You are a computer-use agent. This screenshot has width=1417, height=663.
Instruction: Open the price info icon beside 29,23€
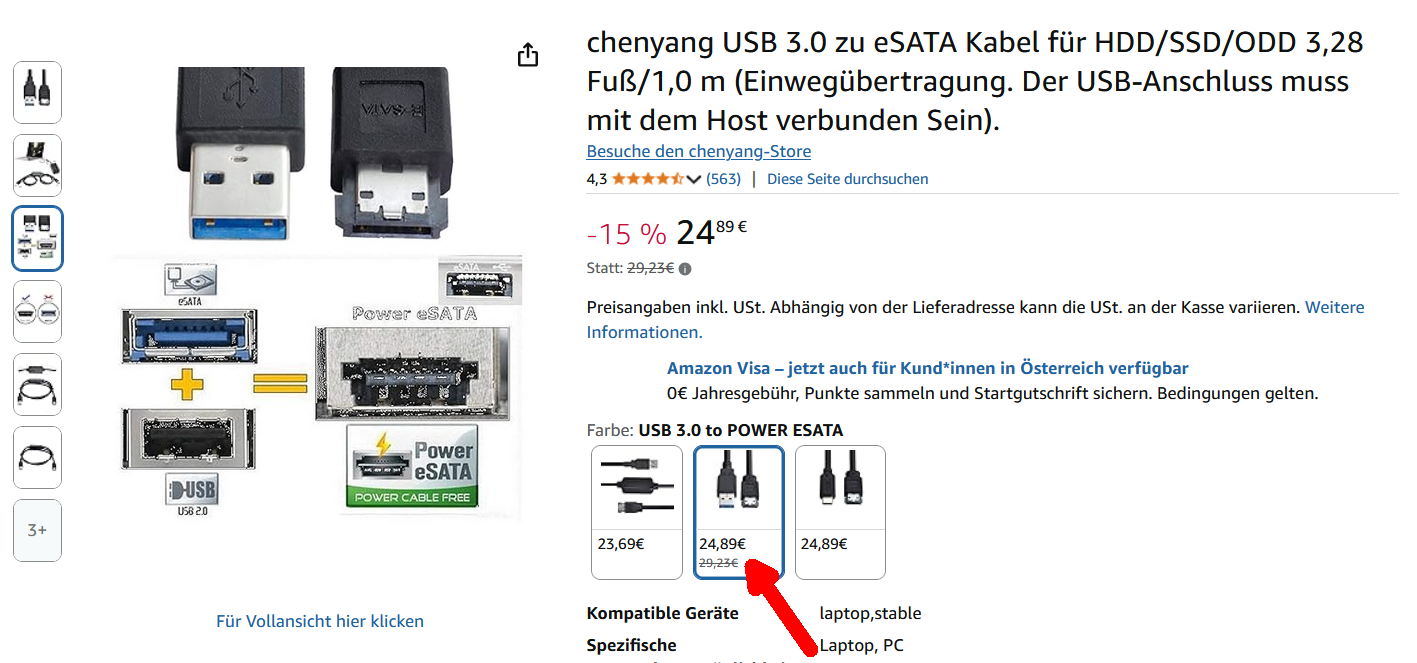pyautogui.click(x=685, y=268)
